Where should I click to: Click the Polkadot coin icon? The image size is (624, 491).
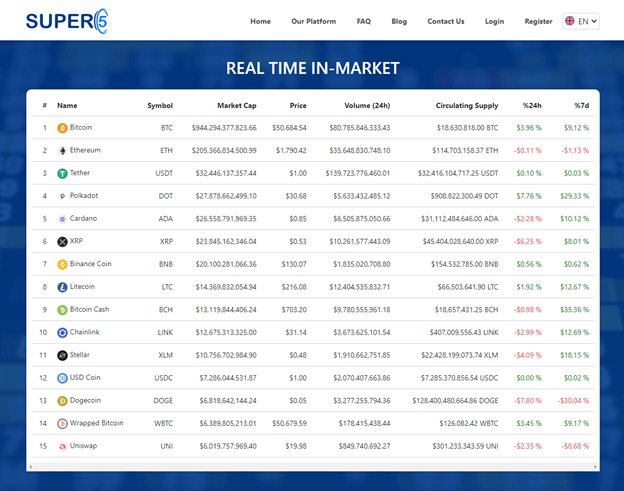[62, 196]
